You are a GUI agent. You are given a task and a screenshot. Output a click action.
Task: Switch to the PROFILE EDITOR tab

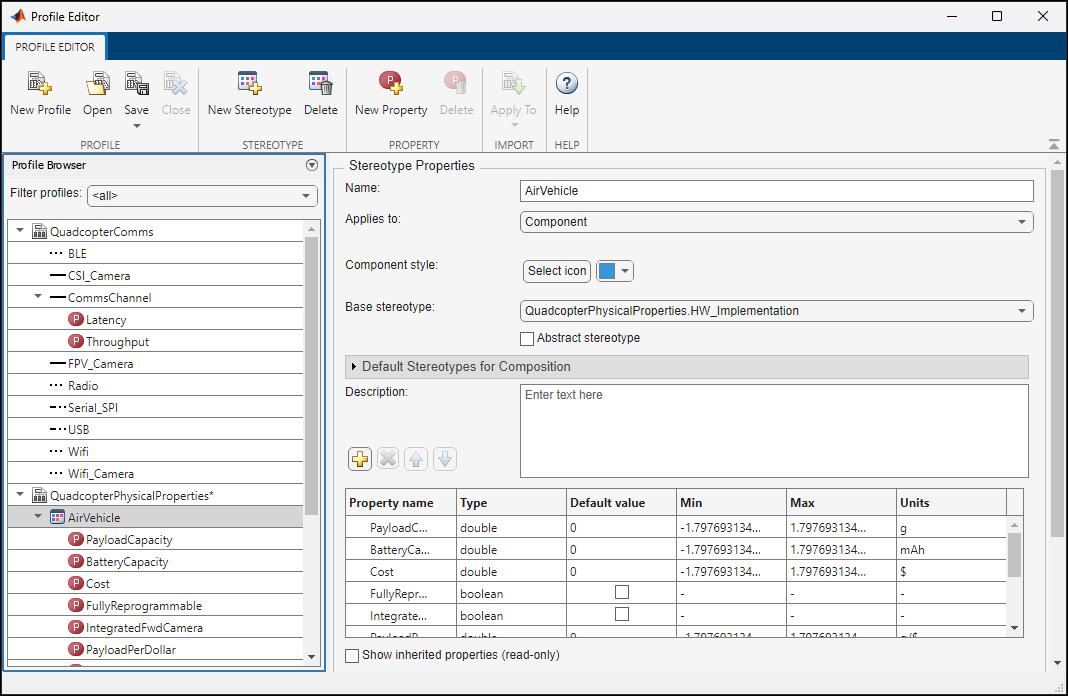coord(54,46)
